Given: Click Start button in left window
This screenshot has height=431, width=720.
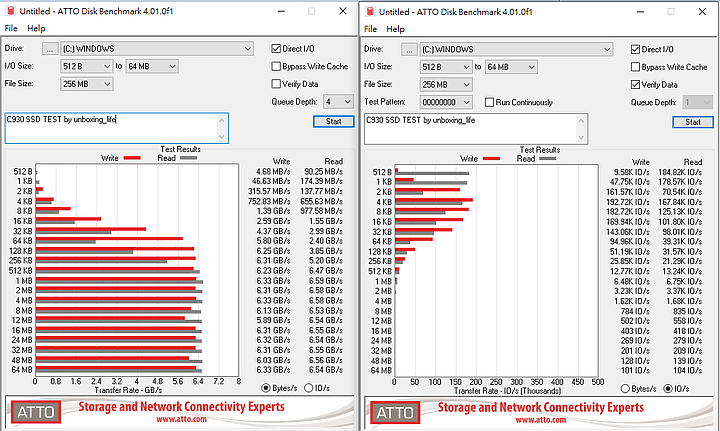Looking at the screenshot, I should pyautogui.click(x=333, y=121).
